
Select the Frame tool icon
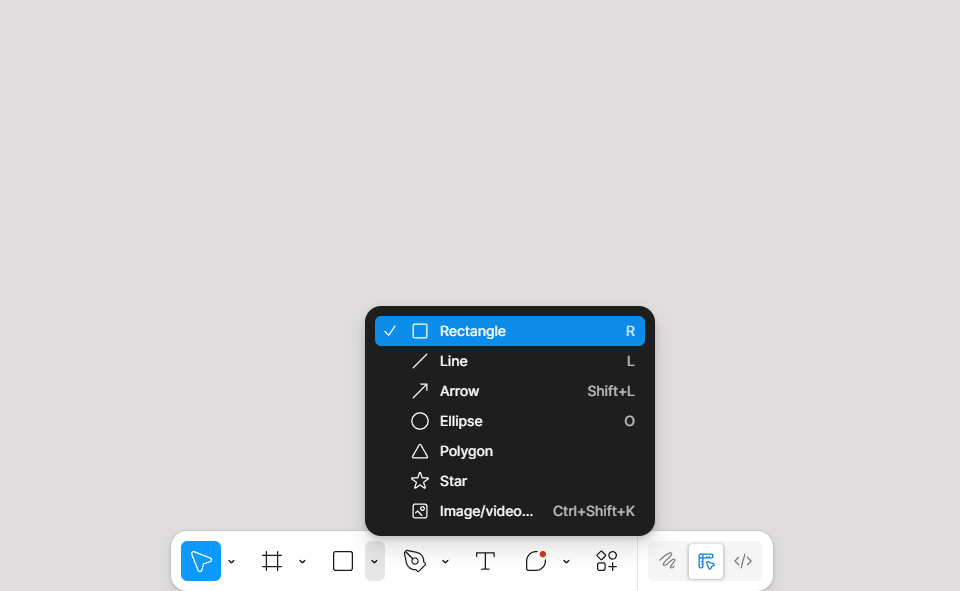pyautogui.click(x=272, y=561)
